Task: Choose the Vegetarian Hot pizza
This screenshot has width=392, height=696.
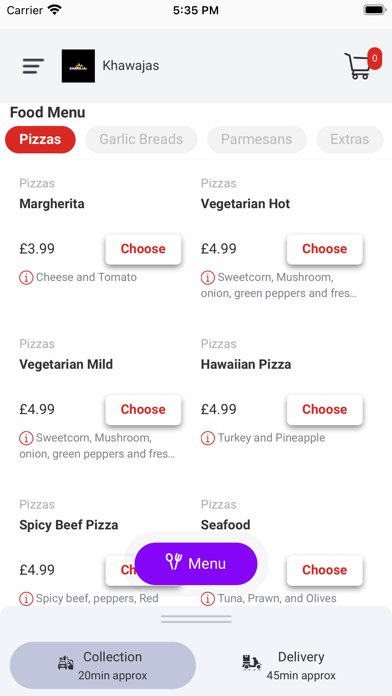Action: [325, 249]
